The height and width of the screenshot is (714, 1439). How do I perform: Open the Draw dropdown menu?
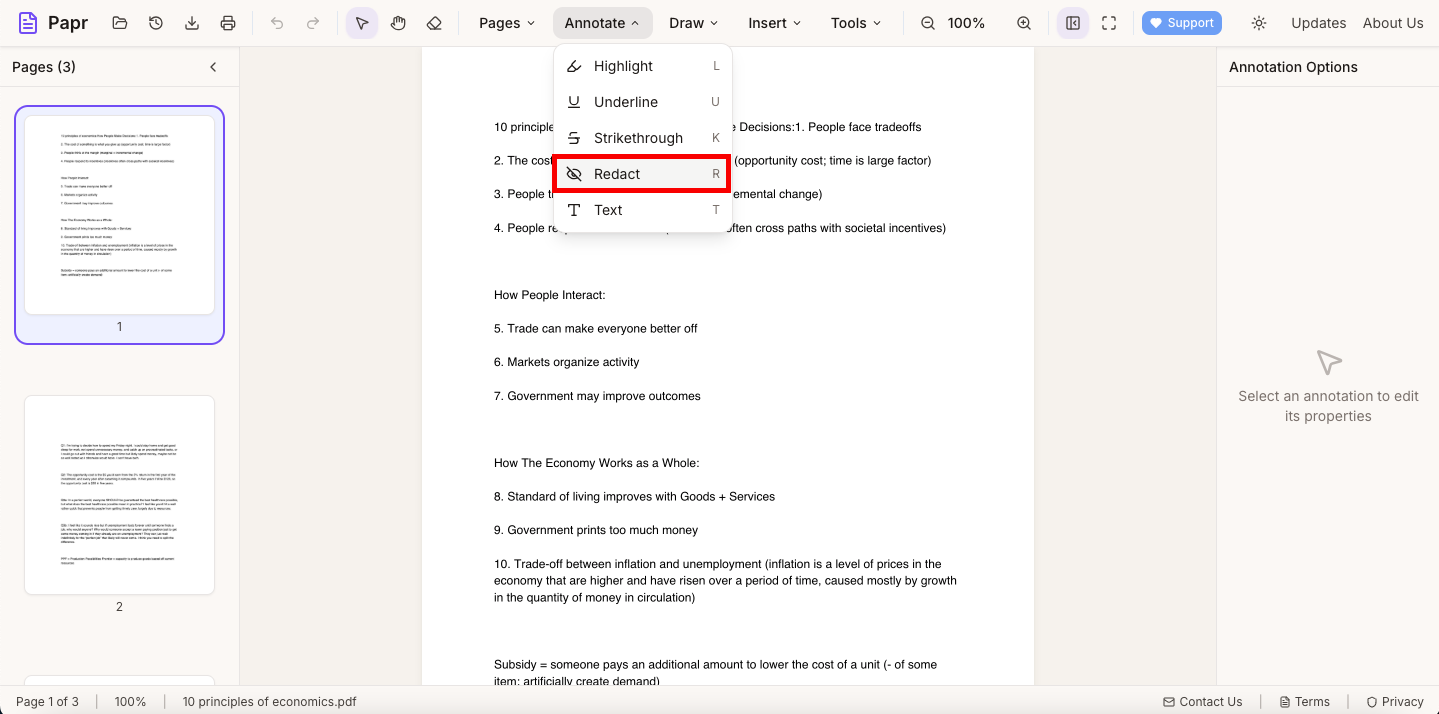(693, 22)
